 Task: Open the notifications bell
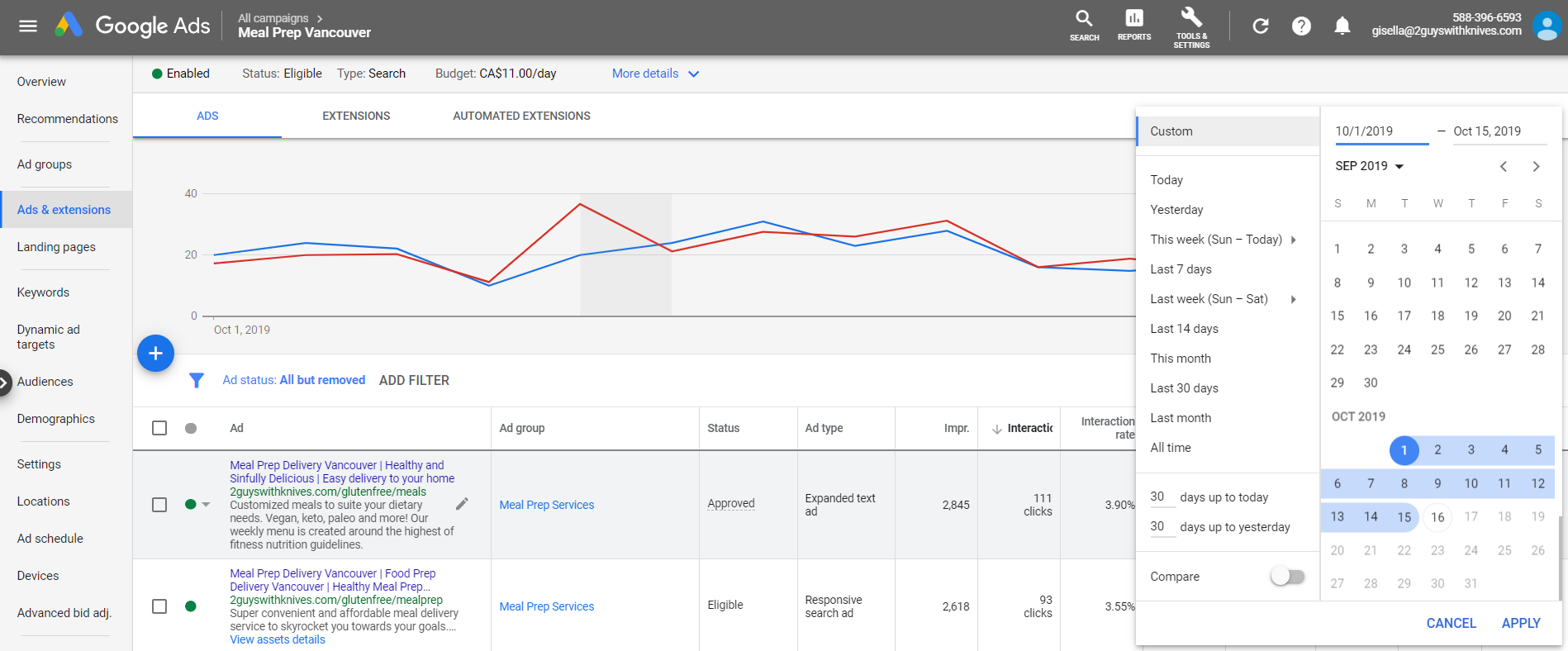point(1342,26)
